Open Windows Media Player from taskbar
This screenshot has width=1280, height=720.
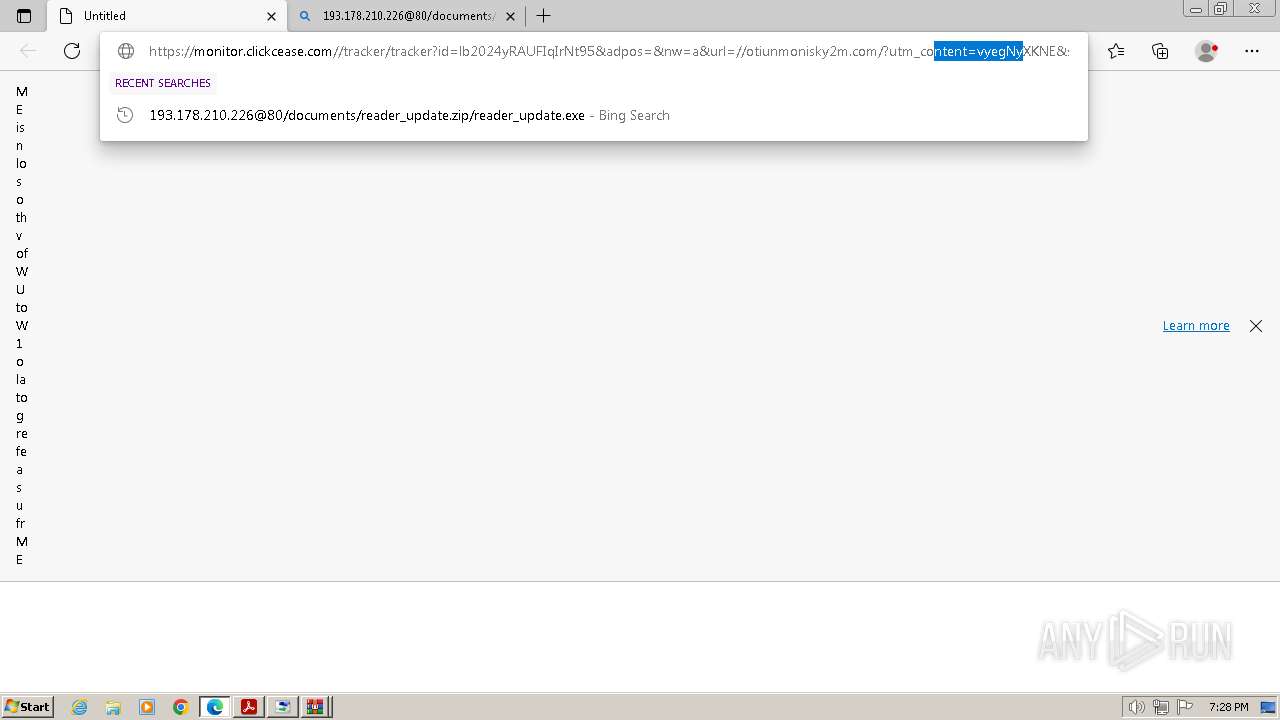click(147, 707)
